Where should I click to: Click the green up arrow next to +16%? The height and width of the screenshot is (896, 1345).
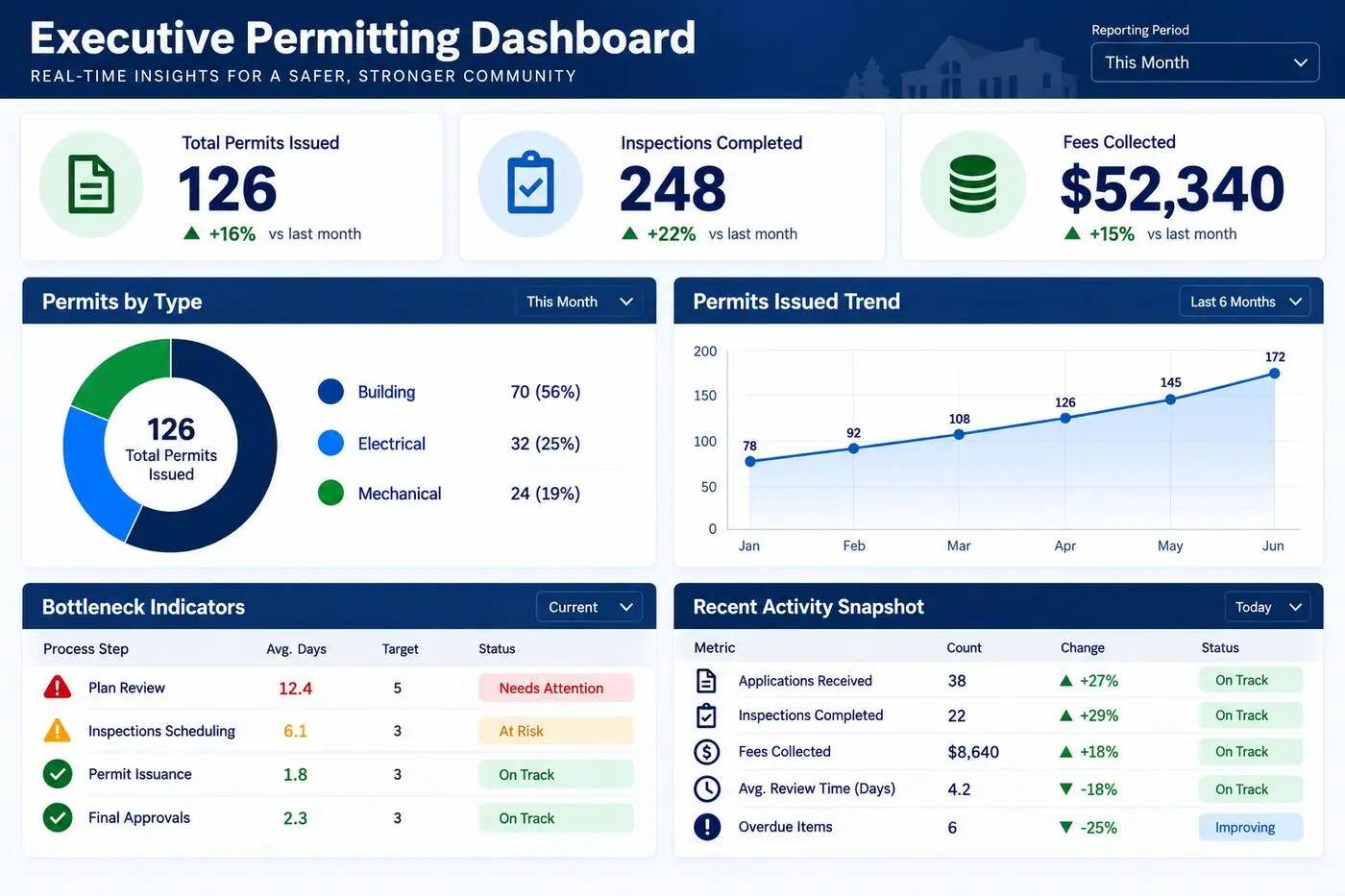pyautogui.click(x=192, y=233)
